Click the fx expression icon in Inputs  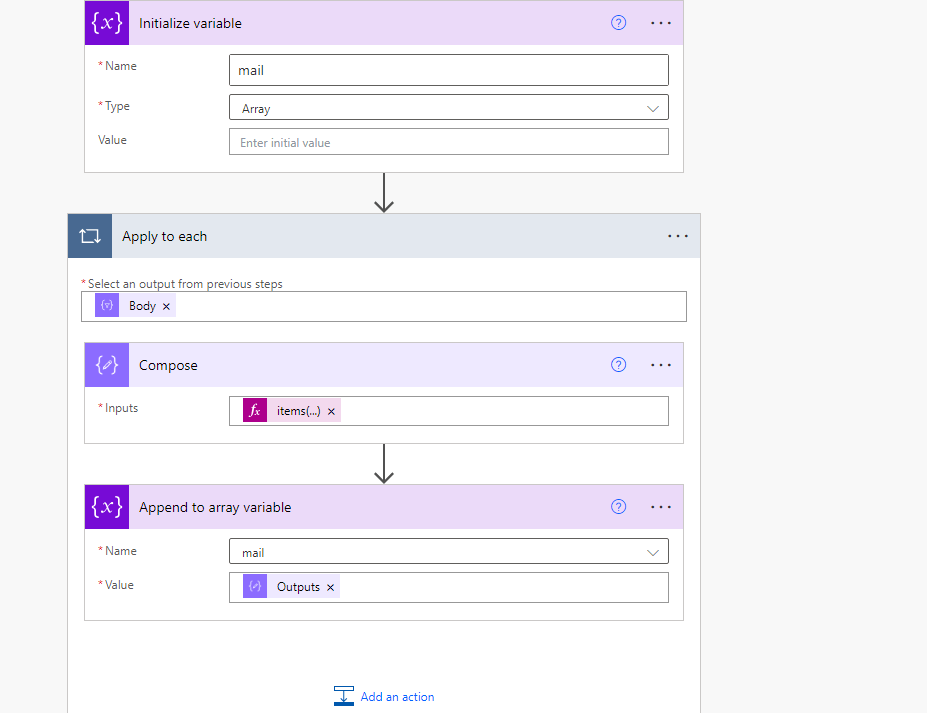point(255,410)
